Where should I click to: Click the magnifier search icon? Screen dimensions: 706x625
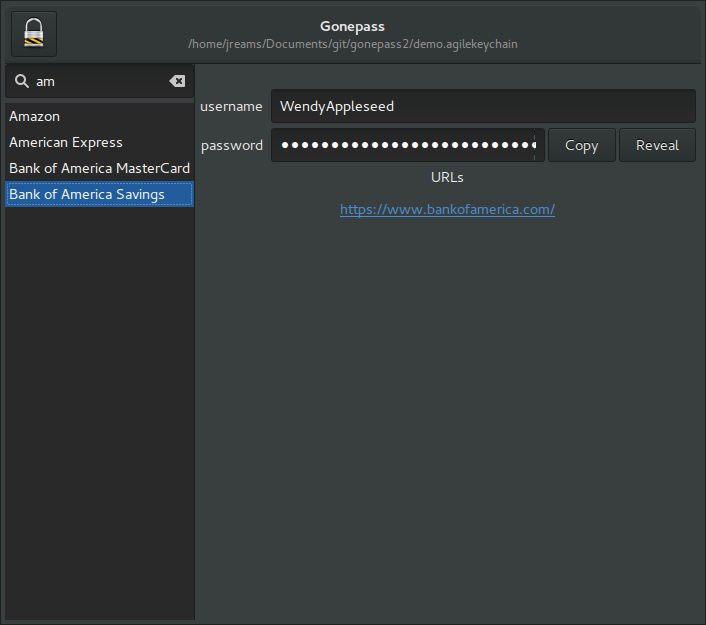point(22,81)
